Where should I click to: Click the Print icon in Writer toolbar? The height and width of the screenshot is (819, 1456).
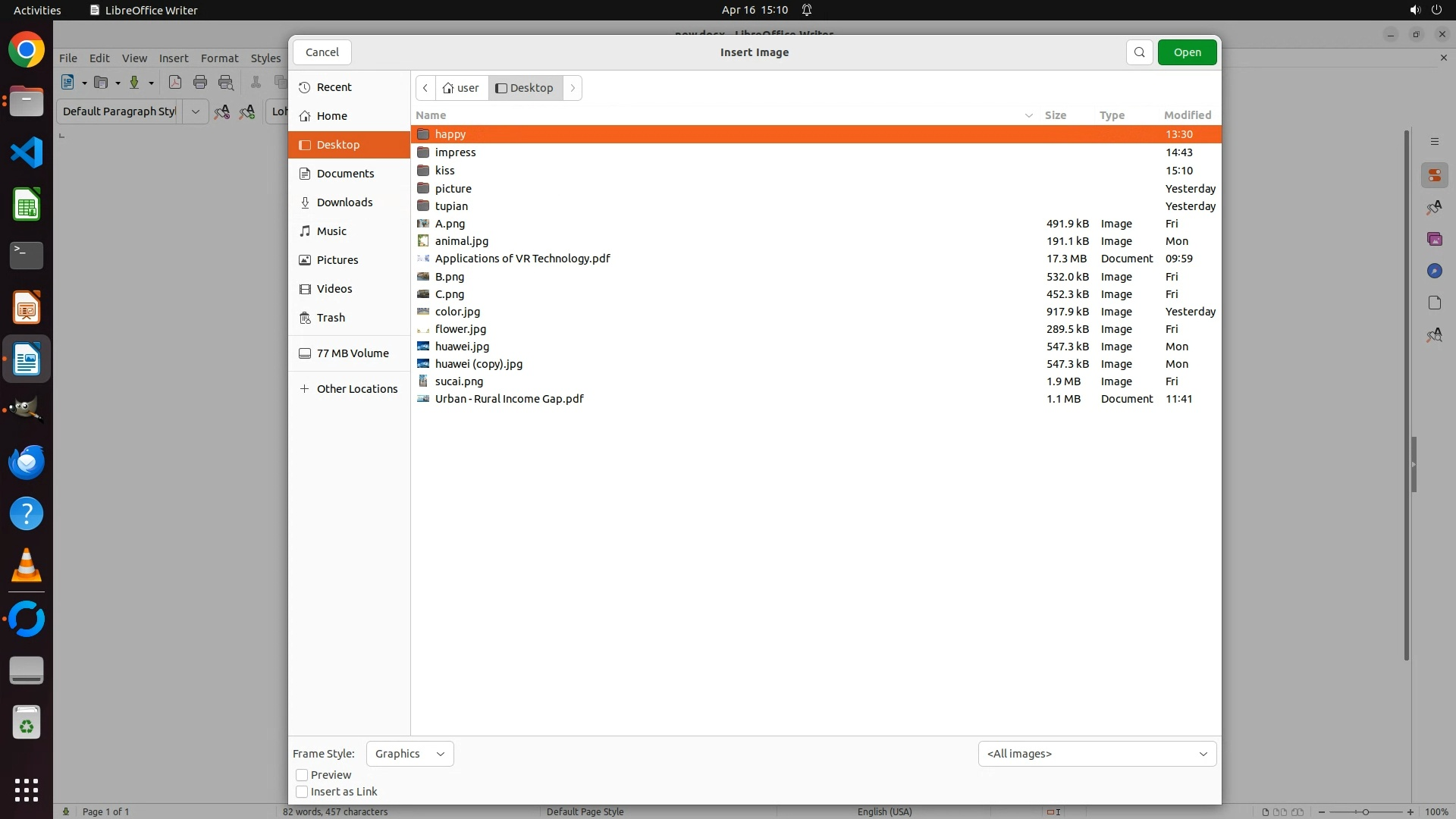pyautogui.click(x=200, y=83)
